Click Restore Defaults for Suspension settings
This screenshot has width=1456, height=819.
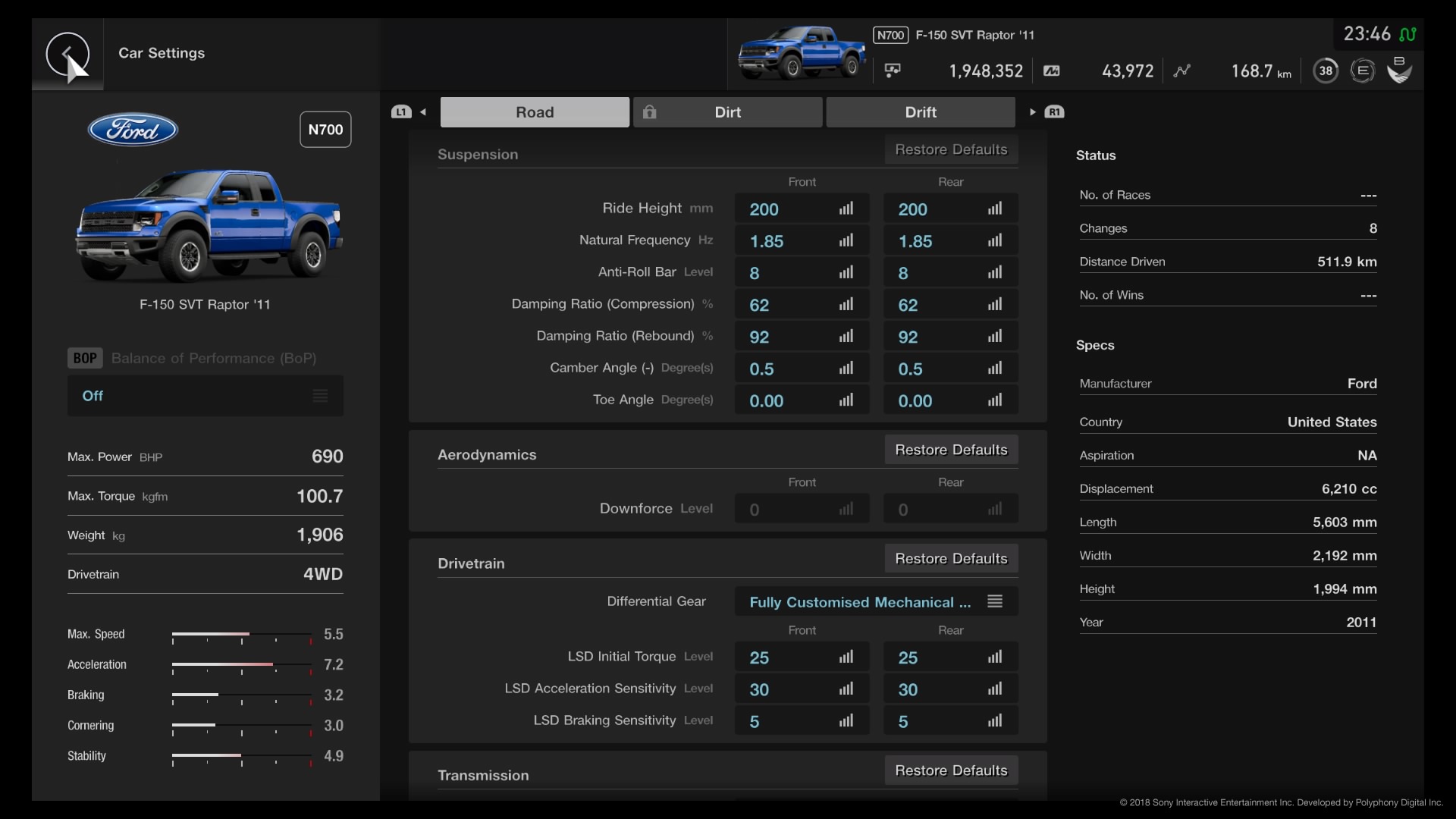[950, 151]
